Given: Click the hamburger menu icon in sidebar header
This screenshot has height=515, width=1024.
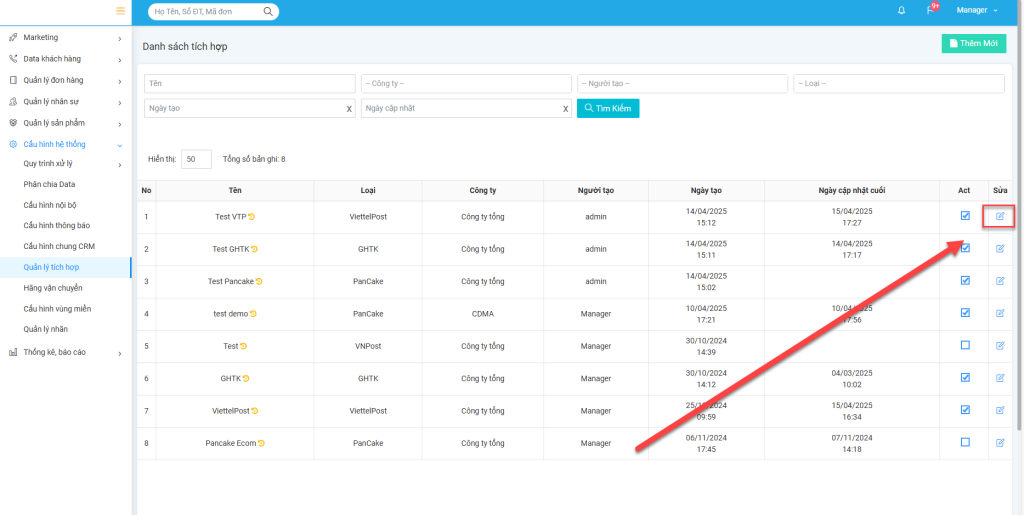Looking at the screenshot, I should coord(121,11).
